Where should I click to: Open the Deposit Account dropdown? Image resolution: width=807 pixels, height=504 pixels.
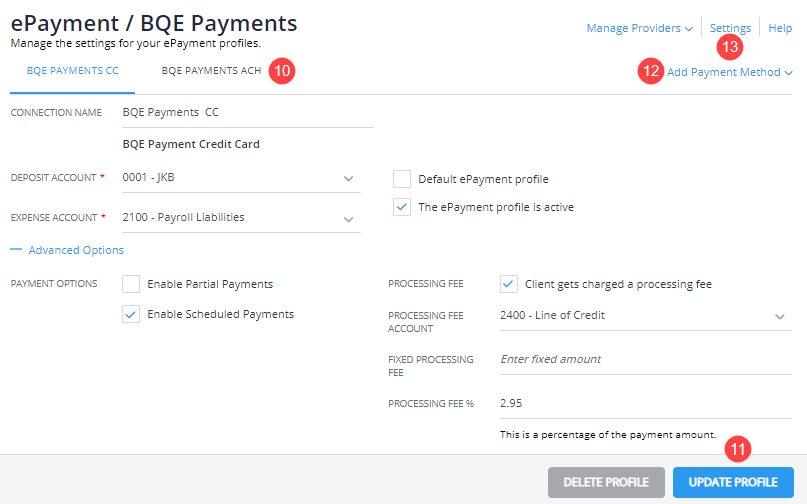[x=241, y=178]
